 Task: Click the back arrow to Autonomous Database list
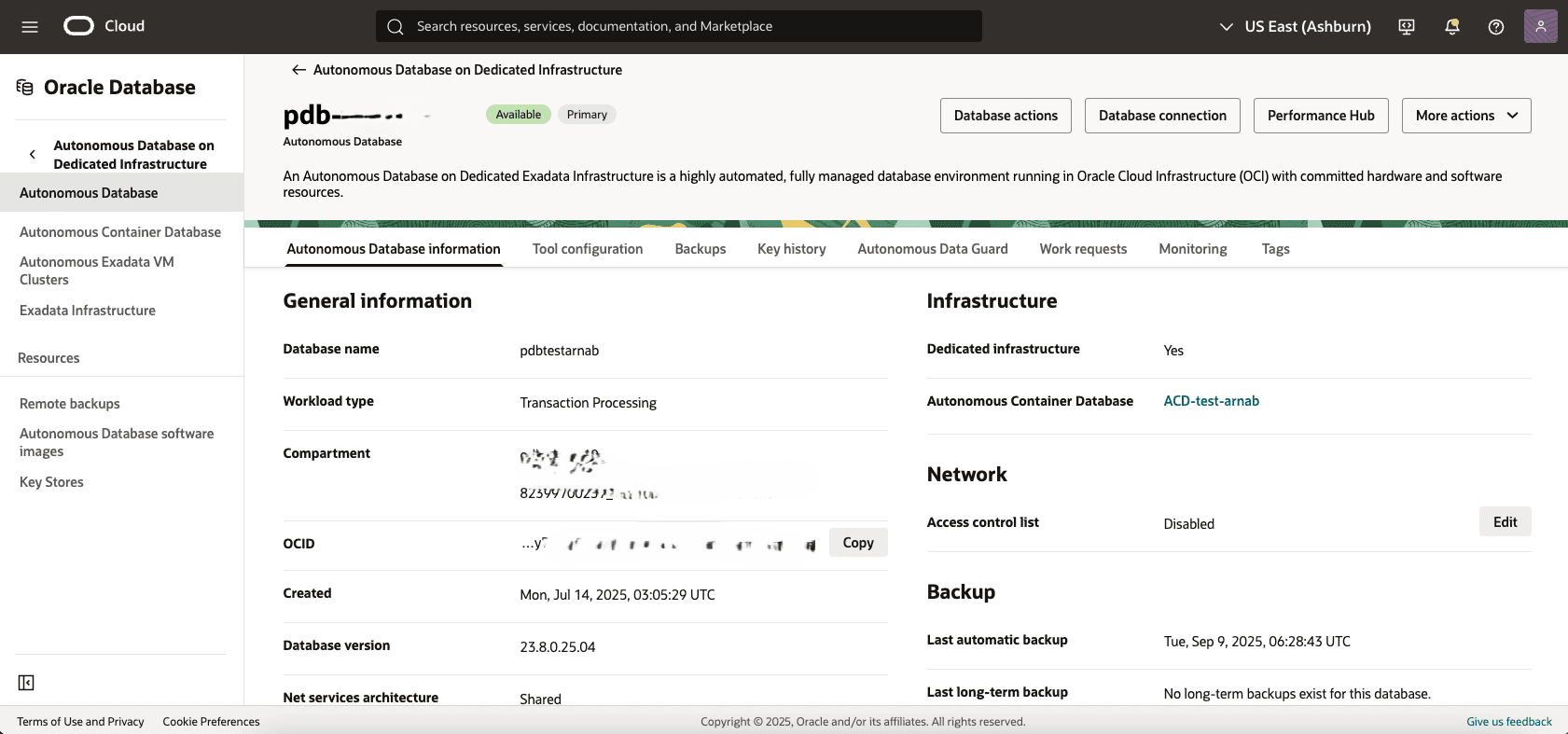point(298,70)
